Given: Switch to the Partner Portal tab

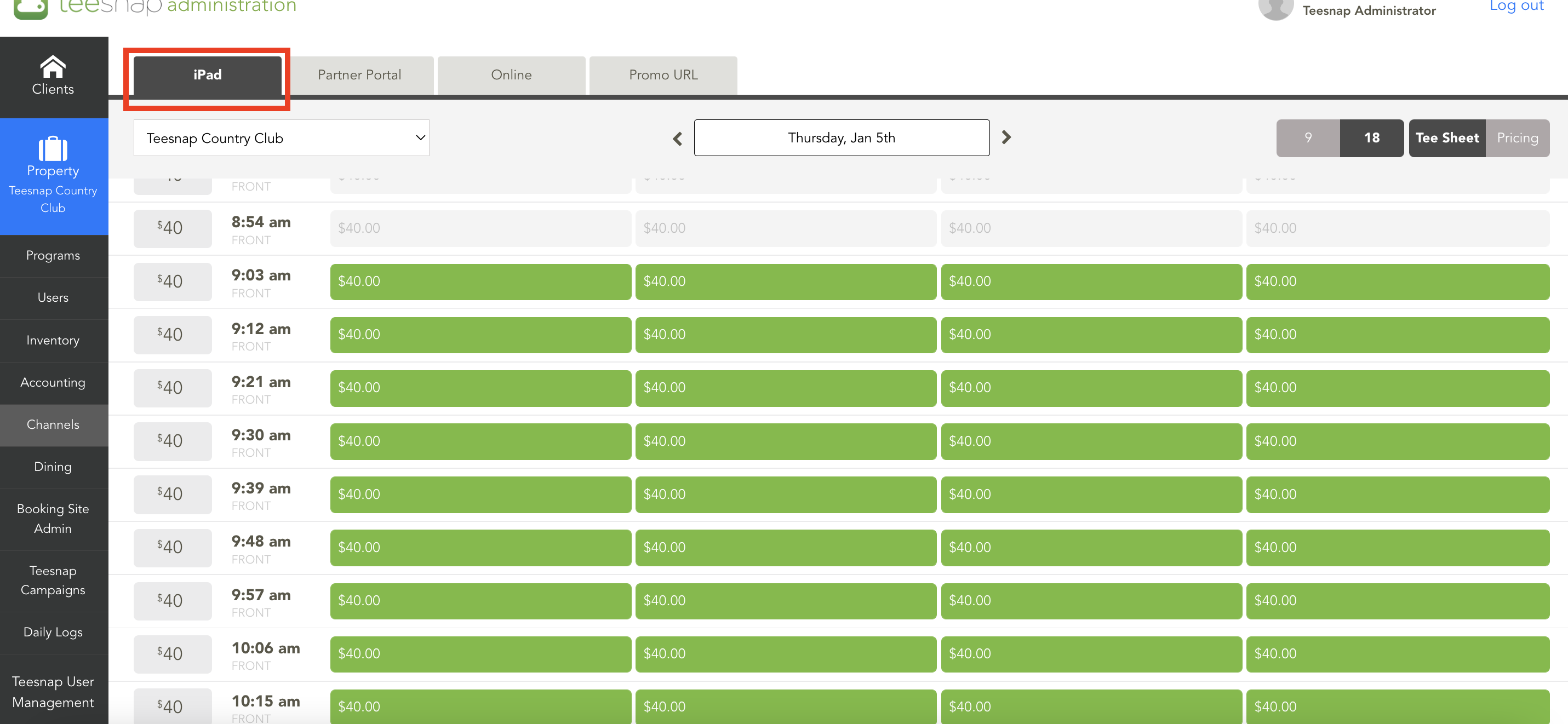Looking at the screenshot, I should tap(358, 75).
